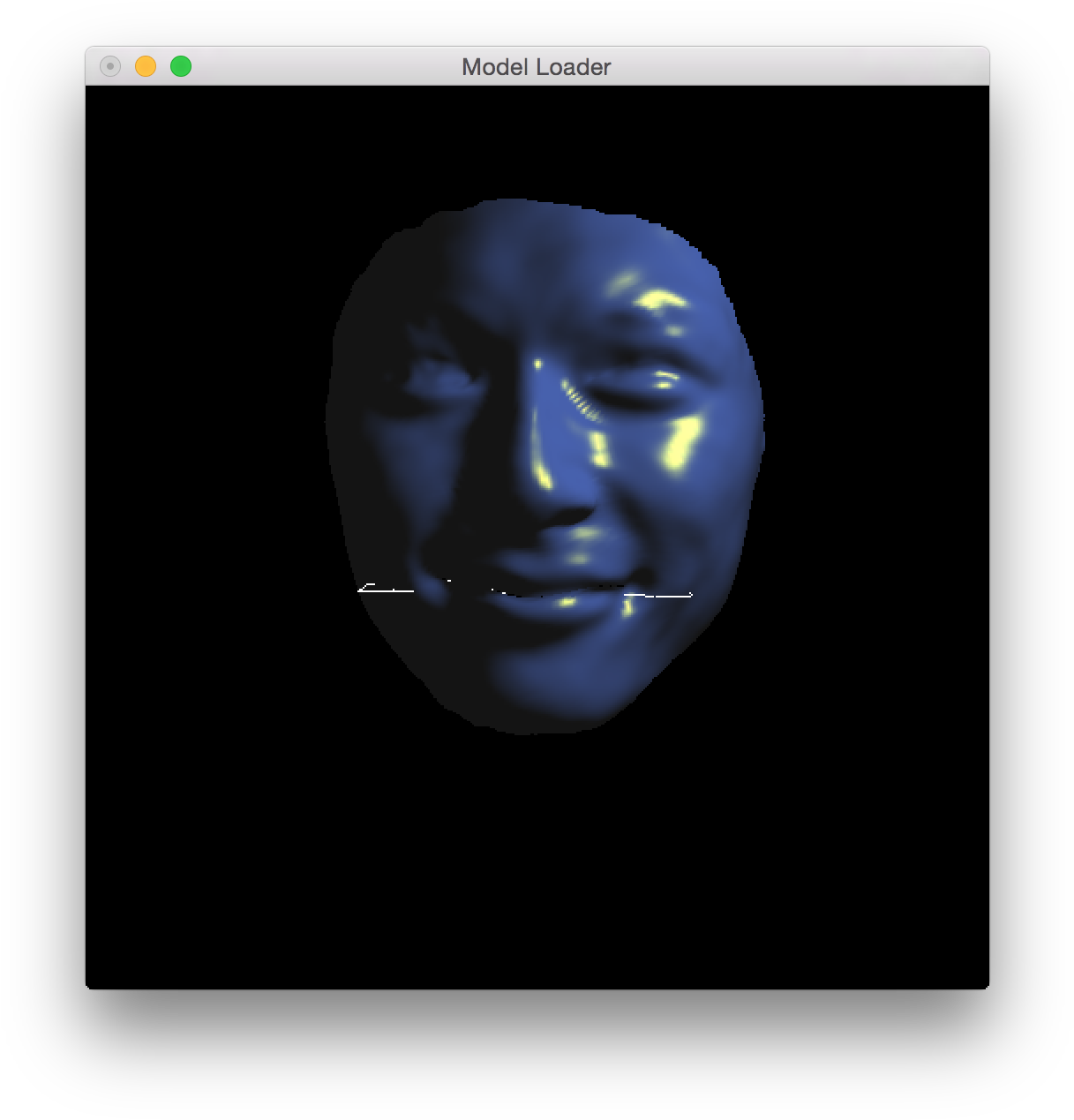The height and width of the screenshot is (1120, 1074).
Task: Click the green zoom button
Action: click(x=180, y=66)
